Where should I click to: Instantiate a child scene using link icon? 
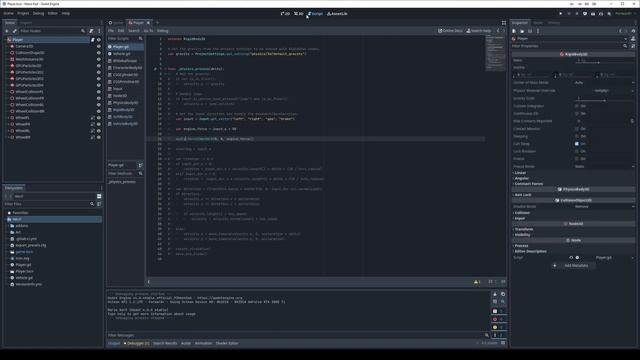15,31
